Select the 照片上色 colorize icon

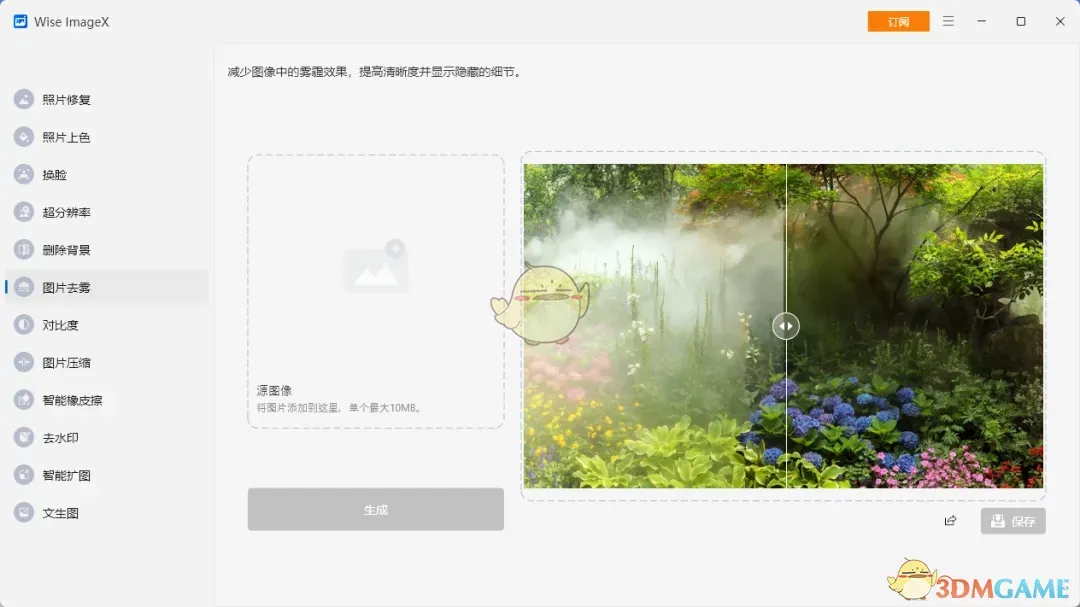[x=24, y=137]
